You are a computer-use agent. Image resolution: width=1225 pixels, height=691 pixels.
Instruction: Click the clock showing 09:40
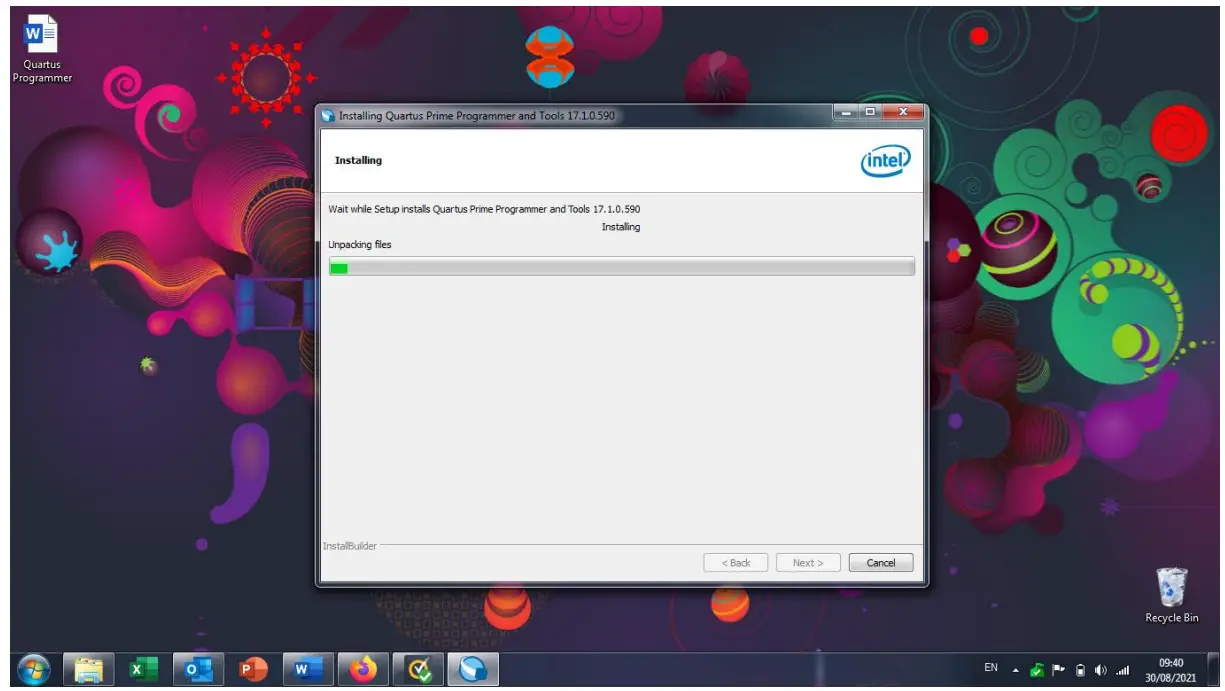[x=1170, y=669]
